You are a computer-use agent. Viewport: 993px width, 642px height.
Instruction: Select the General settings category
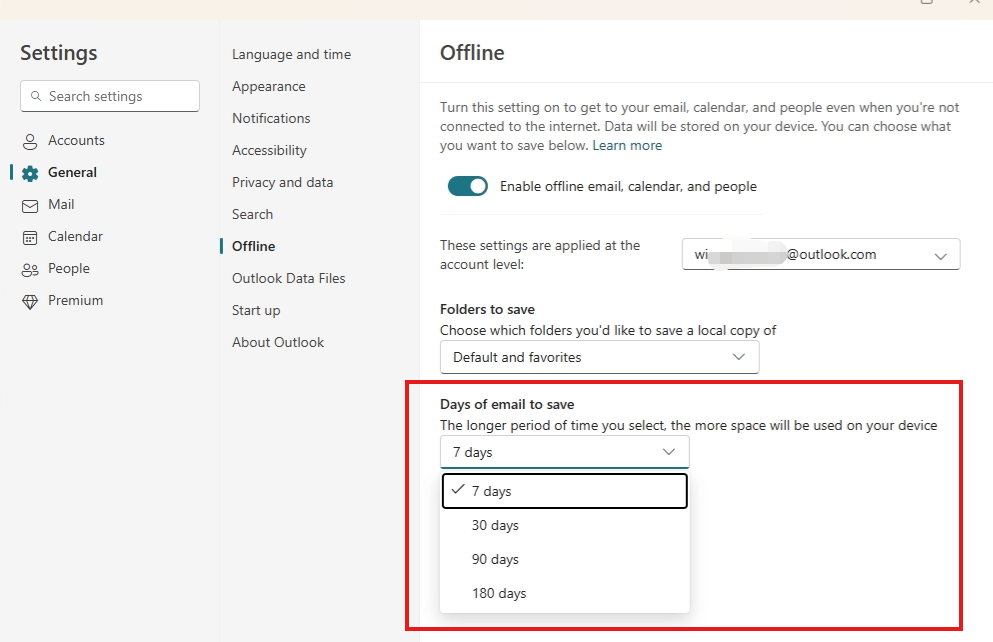pyautogui.click(x=72, y=172)
